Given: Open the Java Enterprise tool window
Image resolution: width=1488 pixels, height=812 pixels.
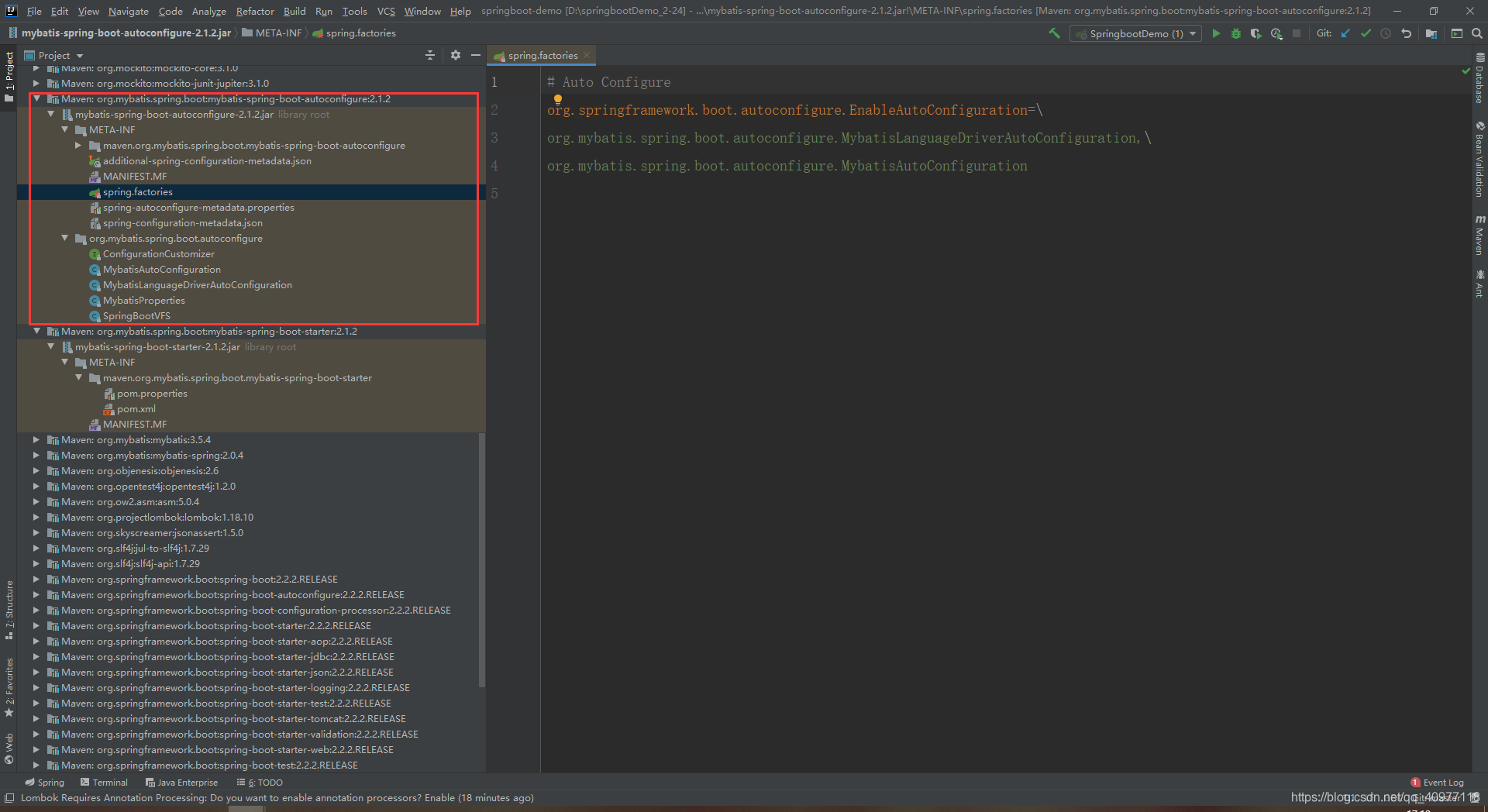Looking at the screenshot, I should pyautogui.click(x=181, y=783).
